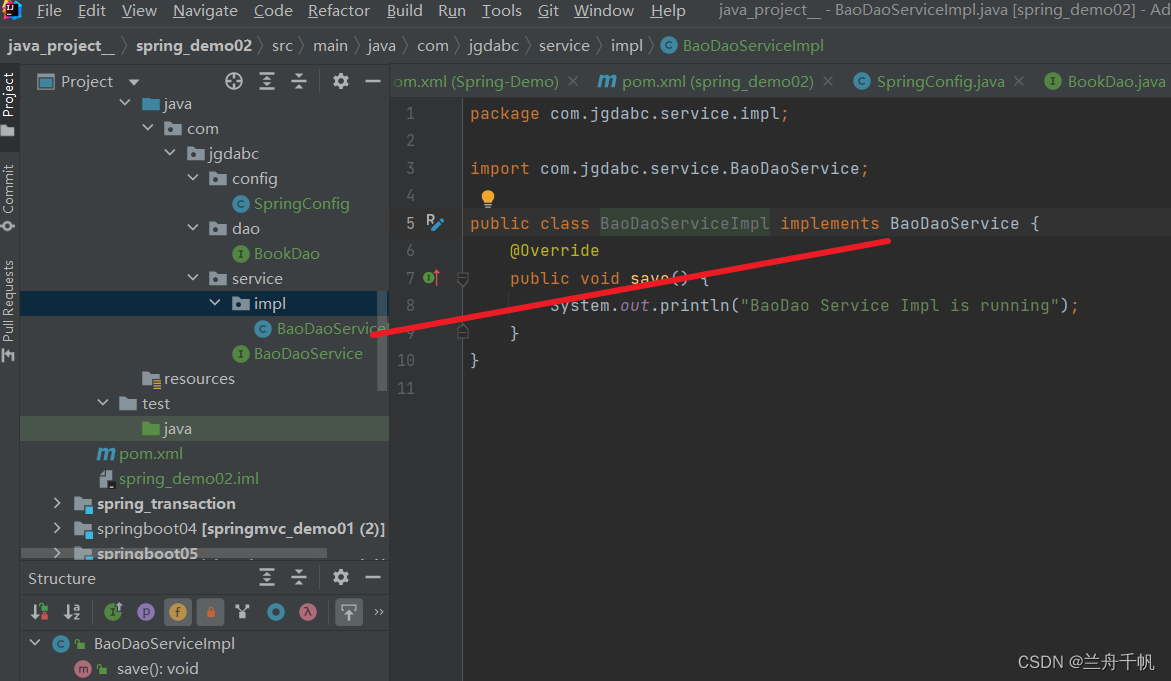Fold the save method at line 7
The image size is (1171, 681).
(463, 279)
